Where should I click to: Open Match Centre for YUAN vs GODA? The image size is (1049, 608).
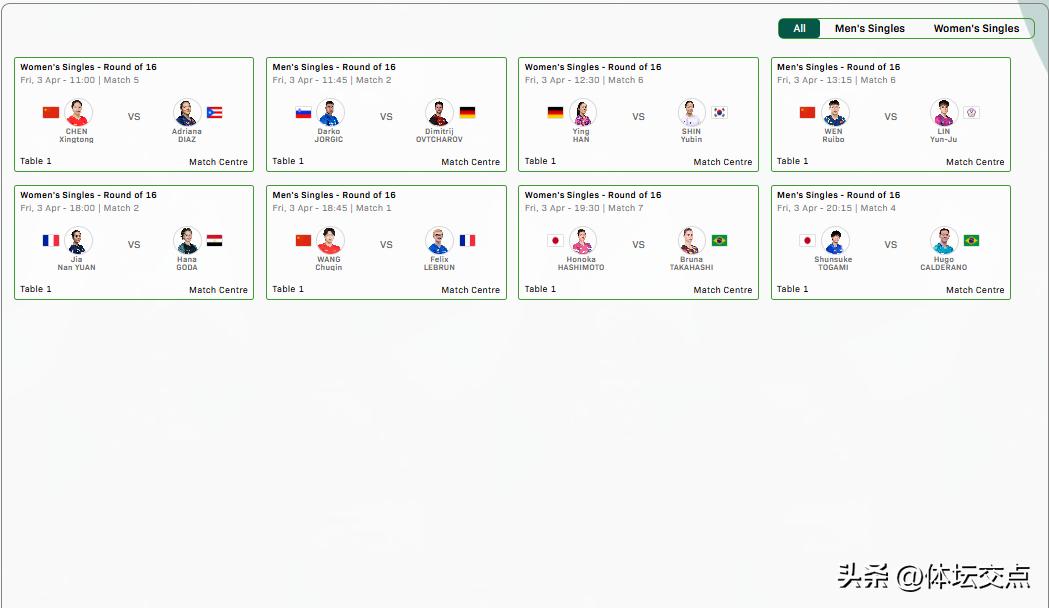point(218,290)
